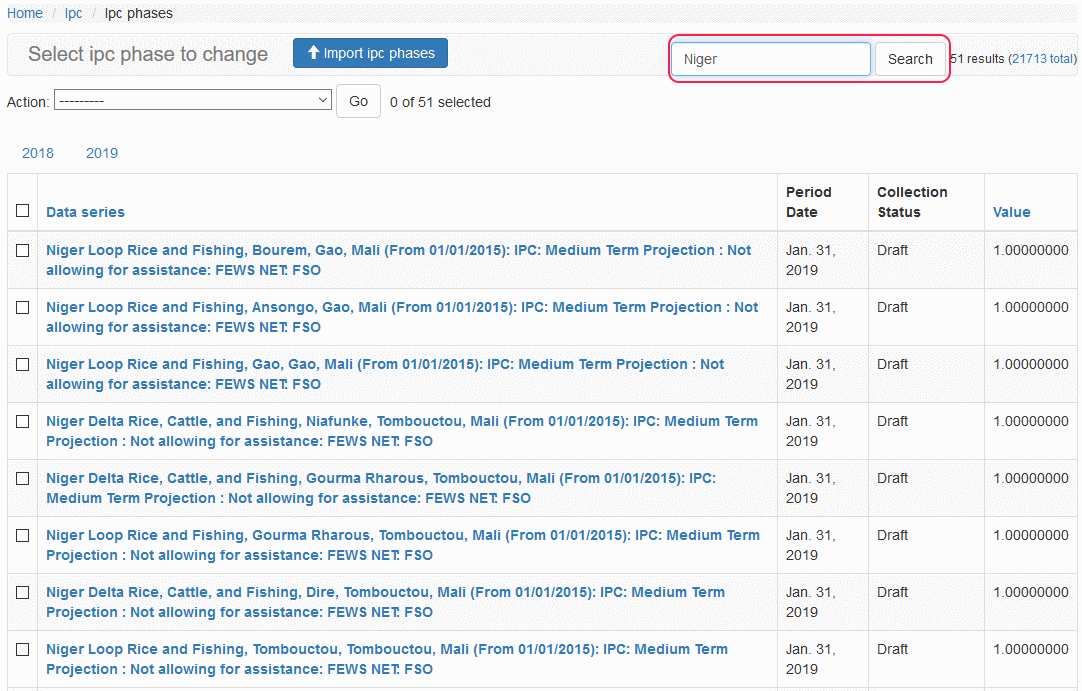Image resolution: width=1082 pixels, height=691 pixels.
Task: Focus the search field containing Niger
Action: pyautogui.click(x=770, y=59)
